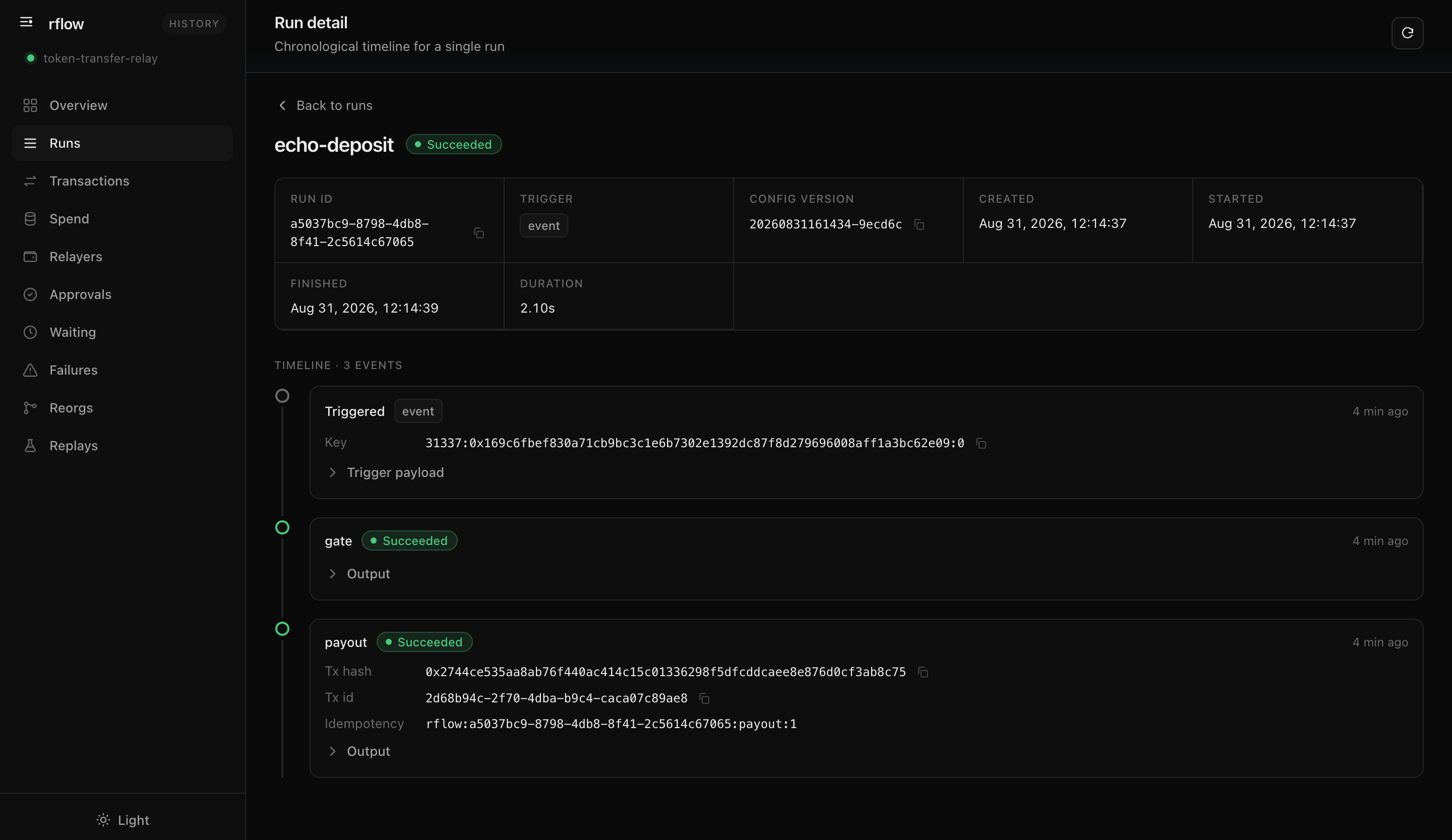Click the Succeeded badge next to echo-deposit

click(453, 145)
